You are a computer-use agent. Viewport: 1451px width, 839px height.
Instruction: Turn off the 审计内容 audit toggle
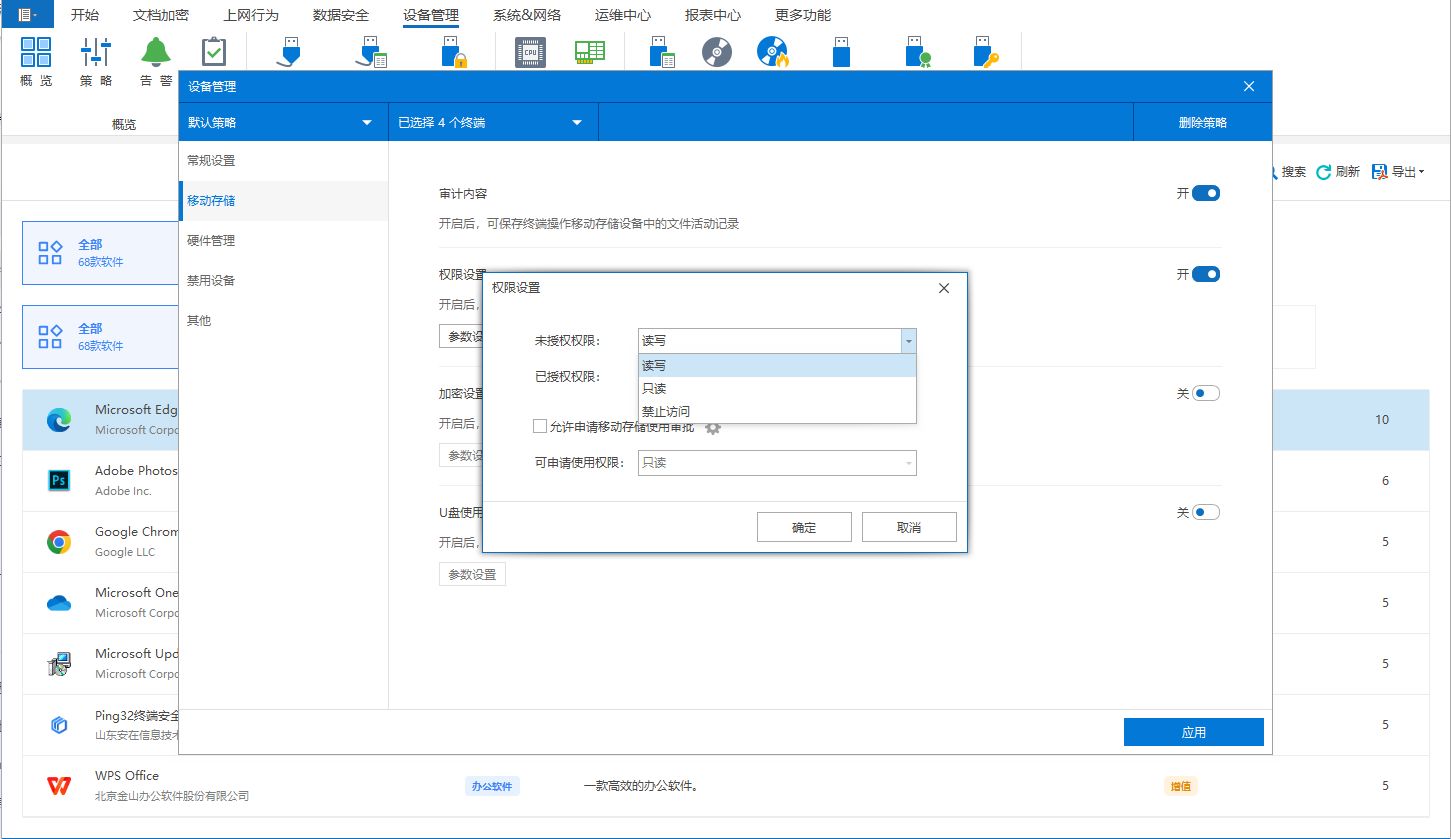tap(1206, 194)
